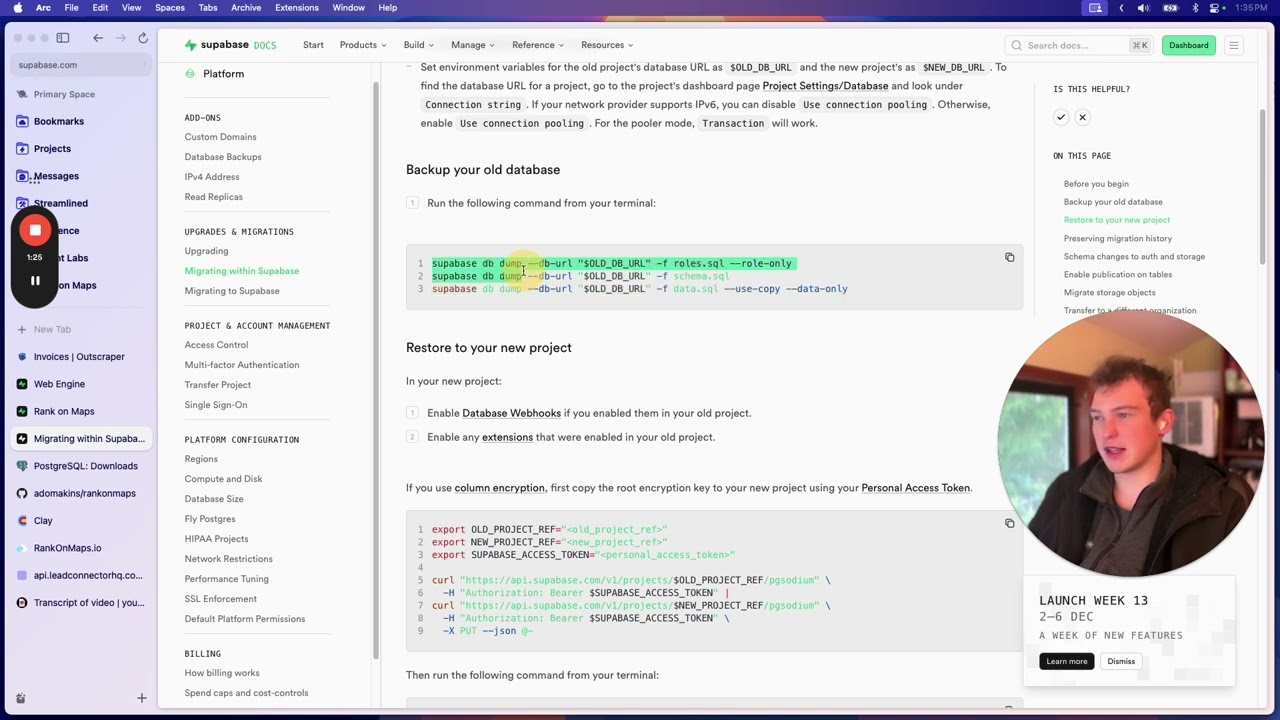The height and width of the screenshot is (720, 1280).
Task: Reload the page with refresh icon
Action: pyautogui.click(x=143, y=38)
